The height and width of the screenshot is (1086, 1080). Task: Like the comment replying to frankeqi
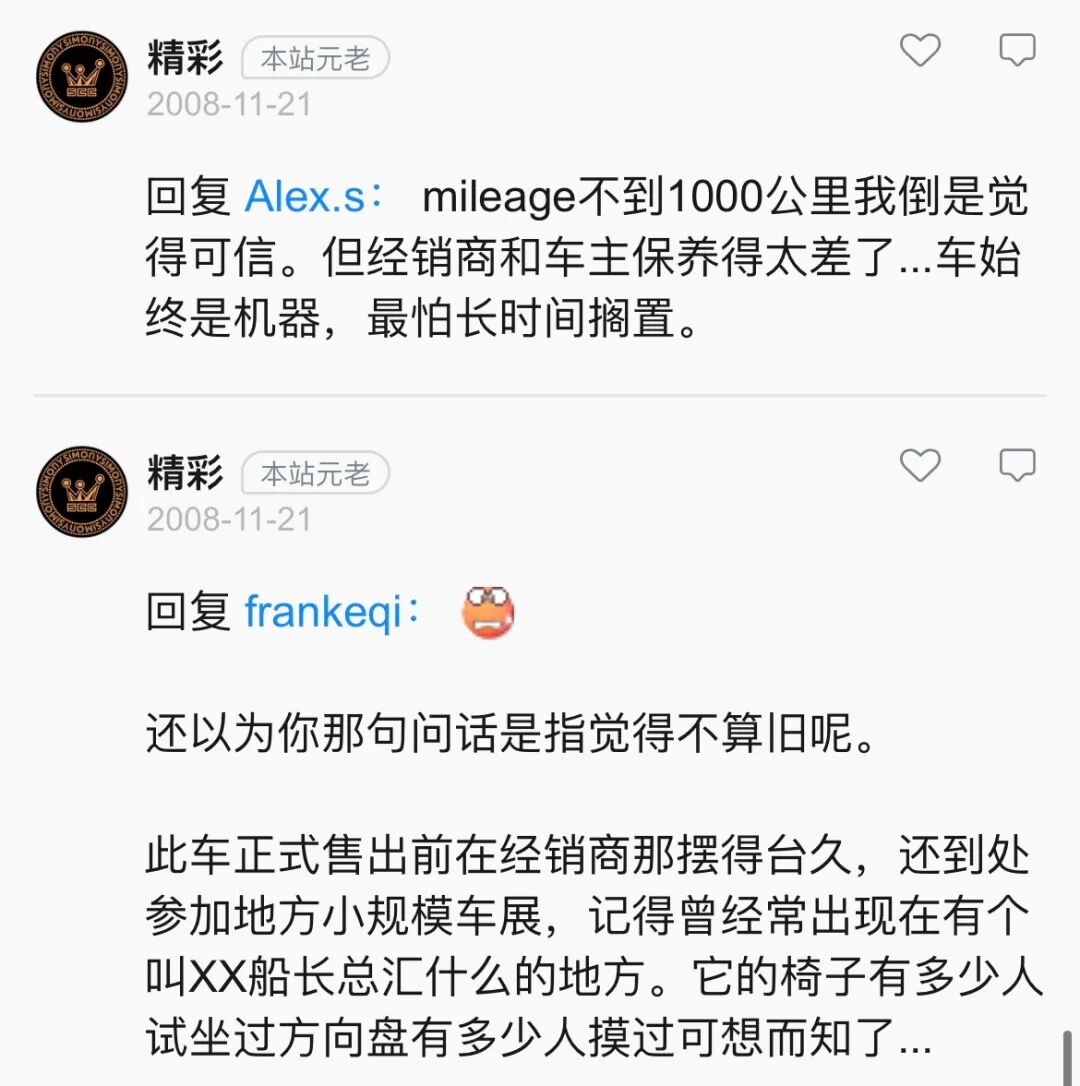pyautogui.click(x=920, y=464)
